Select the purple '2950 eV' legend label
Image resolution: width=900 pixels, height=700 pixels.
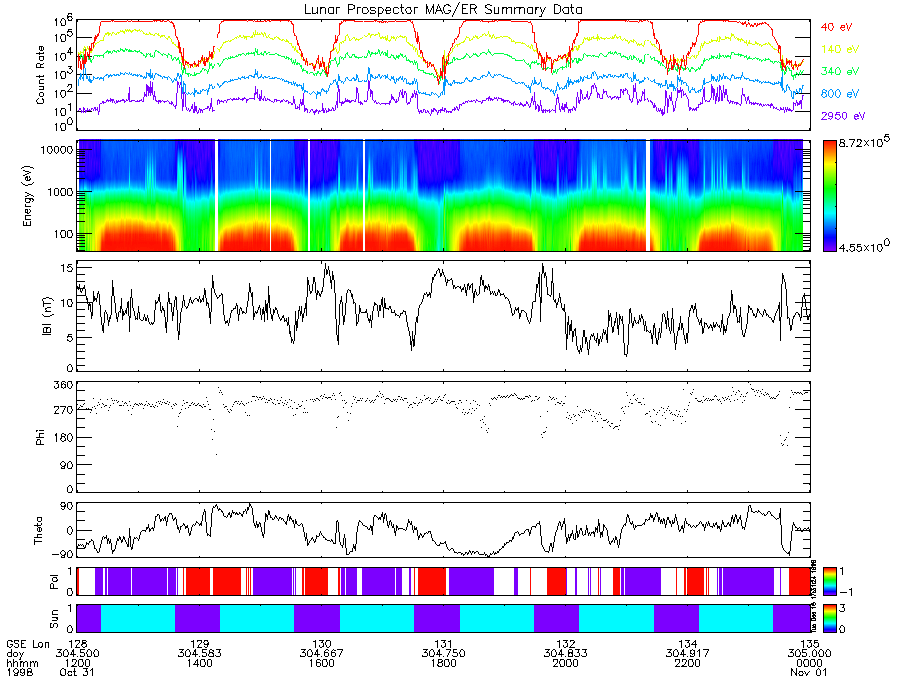[843, 116]
